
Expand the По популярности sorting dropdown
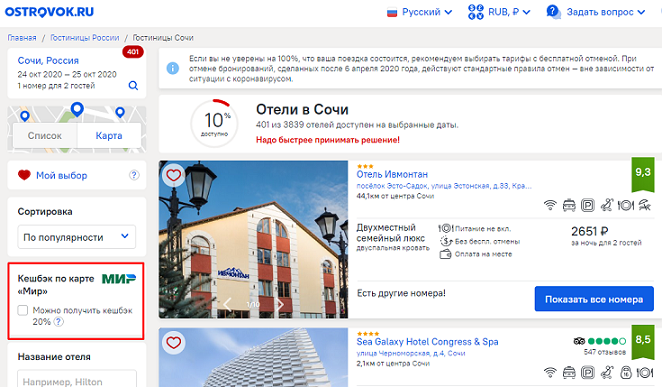77,237
